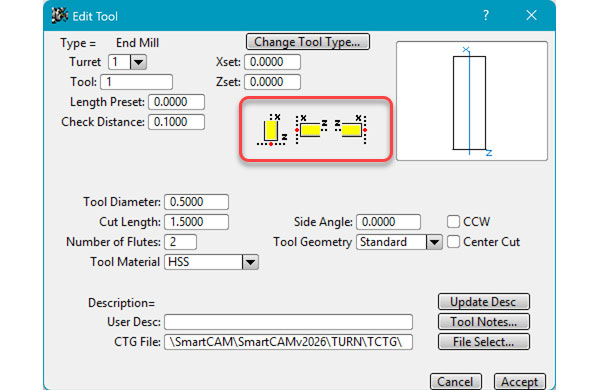This screenshot has width=600, height=390.
Task: Click the Update Desc button
Action: coord(484,302)
